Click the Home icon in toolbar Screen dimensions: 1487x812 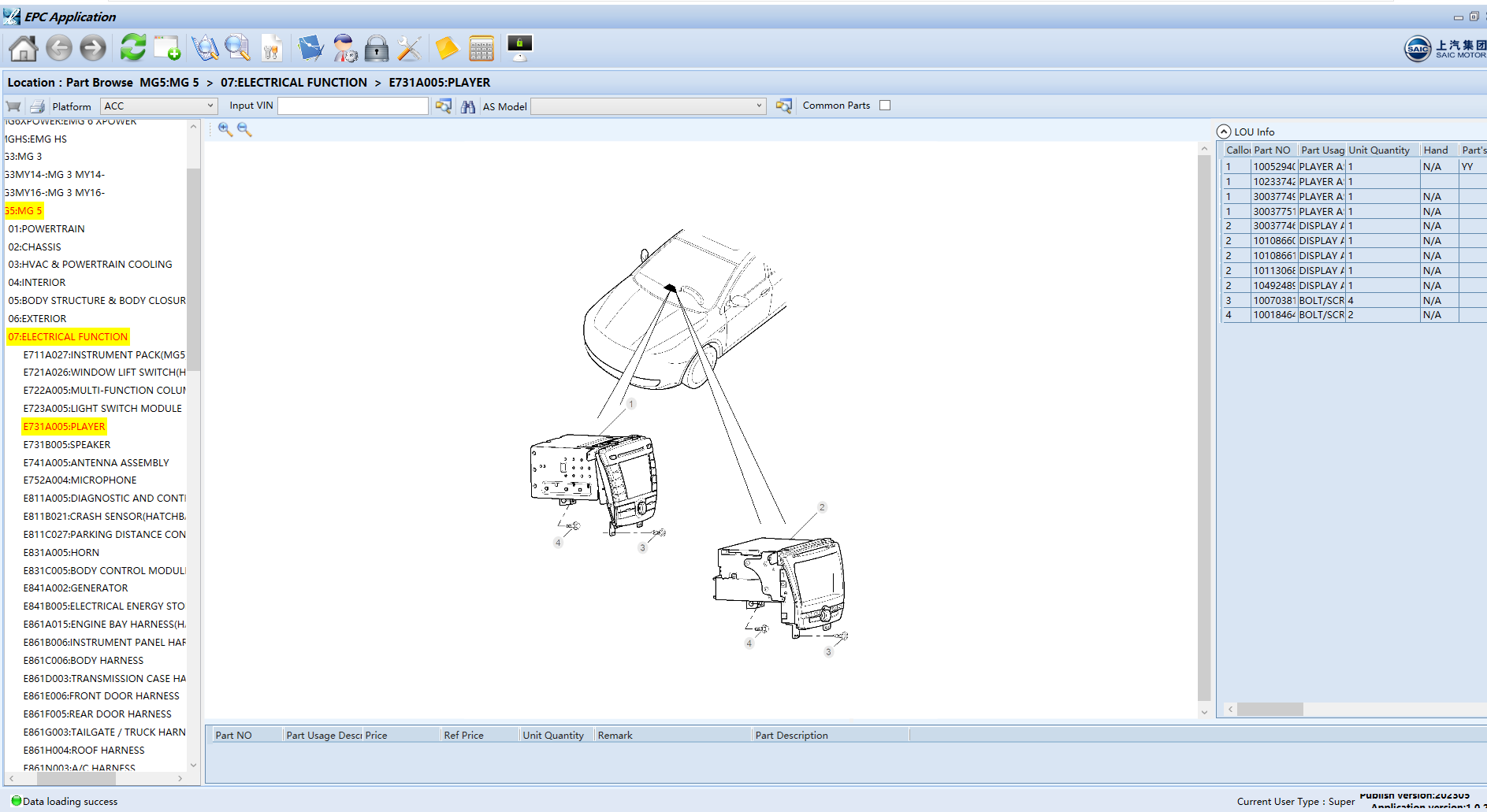coord(23,49)
